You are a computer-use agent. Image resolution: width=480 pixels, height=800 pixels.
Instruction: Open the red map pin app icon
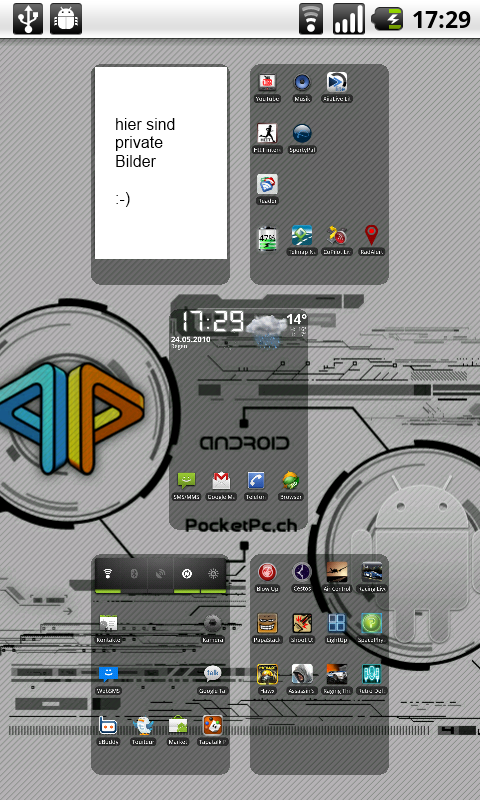[x=371, y=235]
